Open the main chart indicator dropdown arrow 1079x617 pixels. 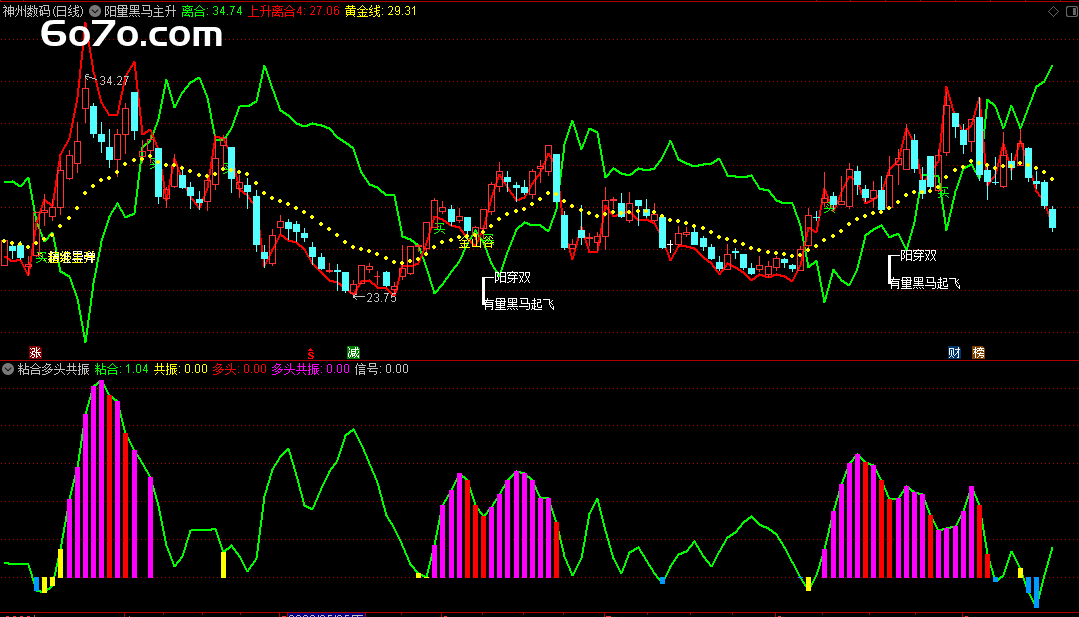[95, 11]
